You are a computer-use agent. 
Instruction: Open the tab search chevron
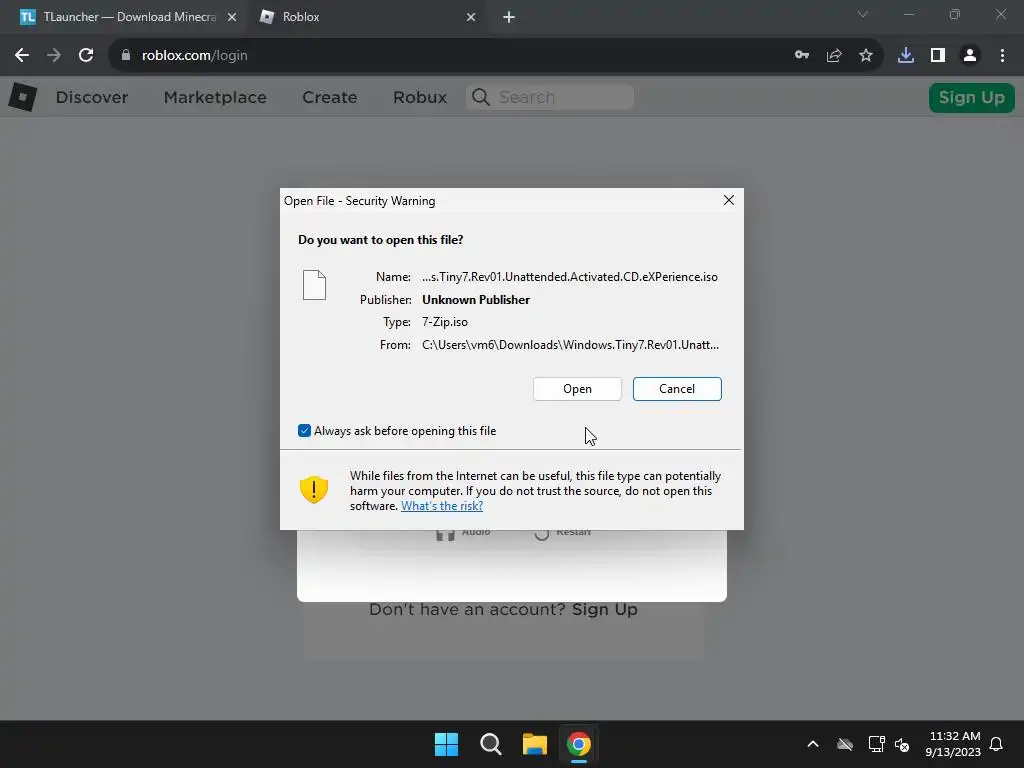(863, 14)
